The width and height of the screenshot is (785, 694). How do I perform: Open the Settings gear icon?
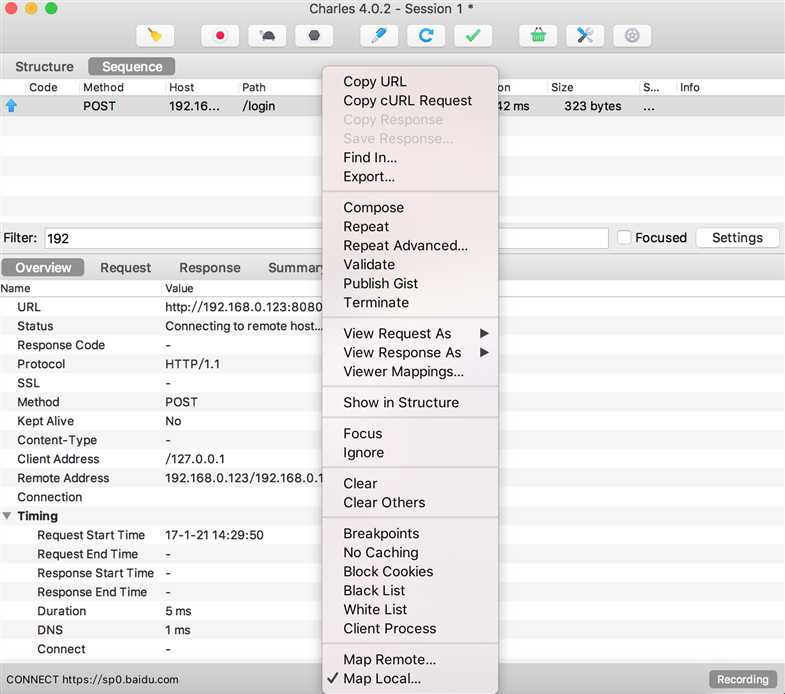coord(632,36)
